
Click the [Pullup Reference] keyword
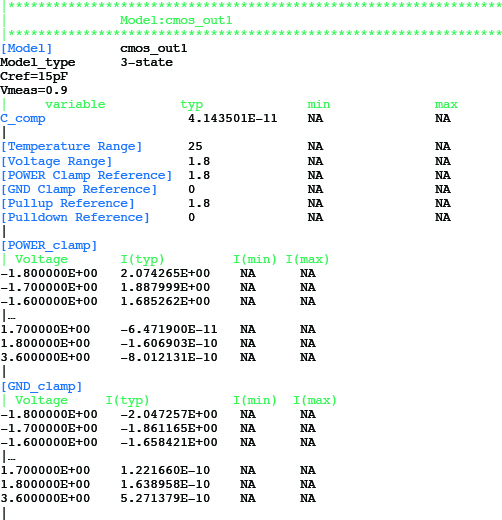point(68,203)
